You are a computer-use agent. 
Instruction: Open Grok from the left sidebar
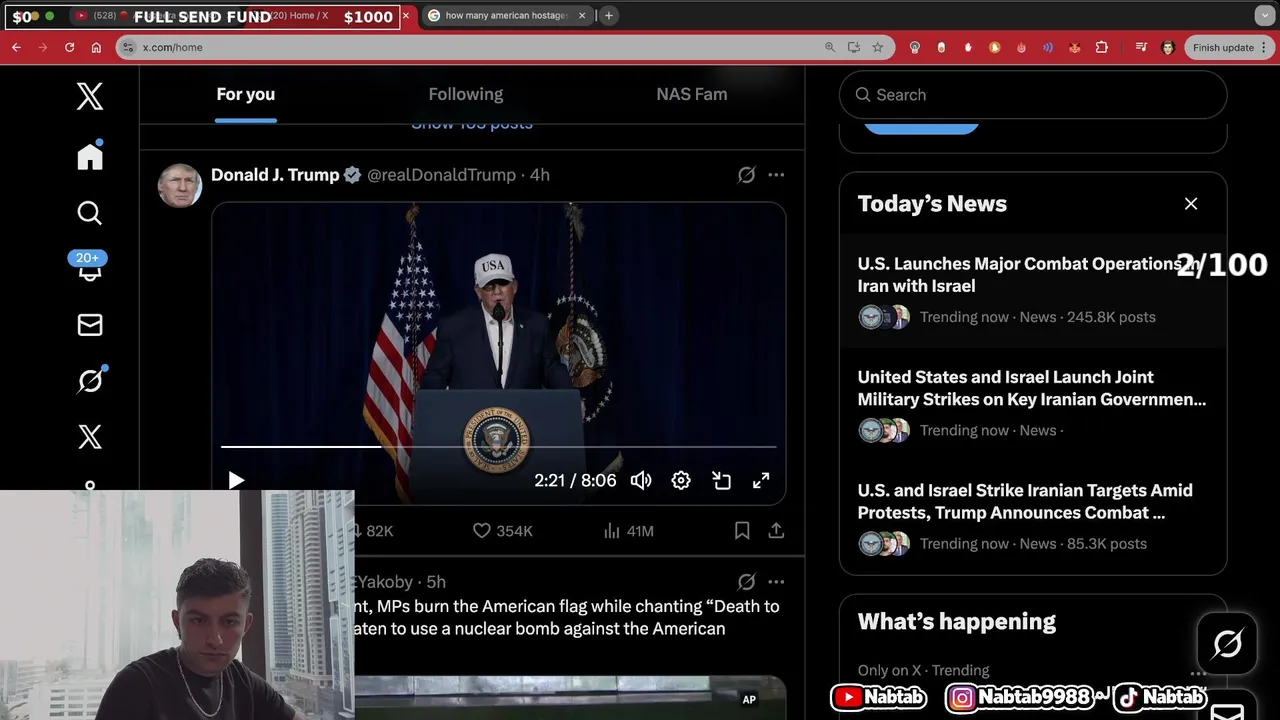click(x=90, y=380)
